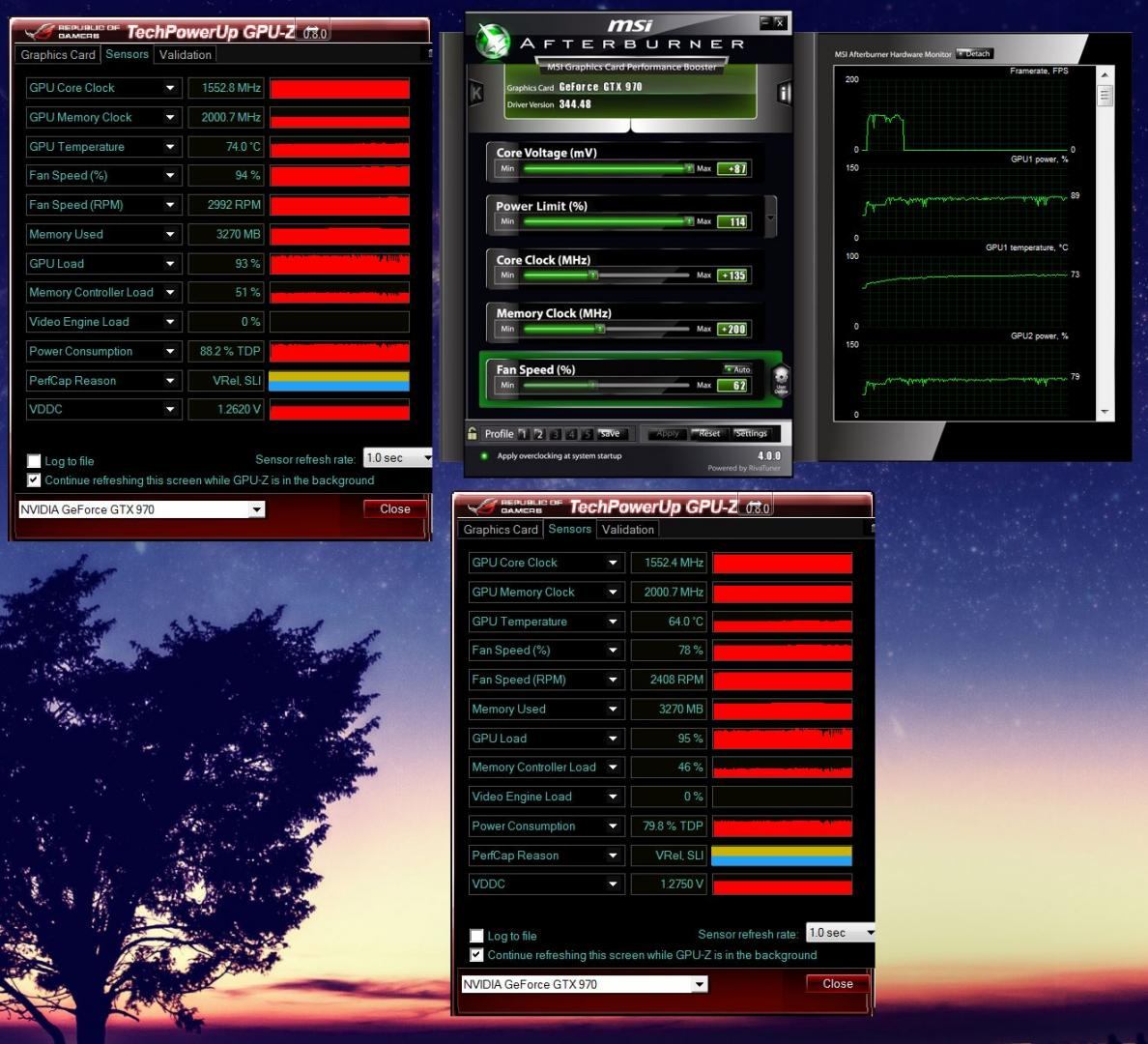This screenshot has width=1148, height=1044.
Task: Enable Log to file in top-left GPU-Z
Action: tap(34, 461)
